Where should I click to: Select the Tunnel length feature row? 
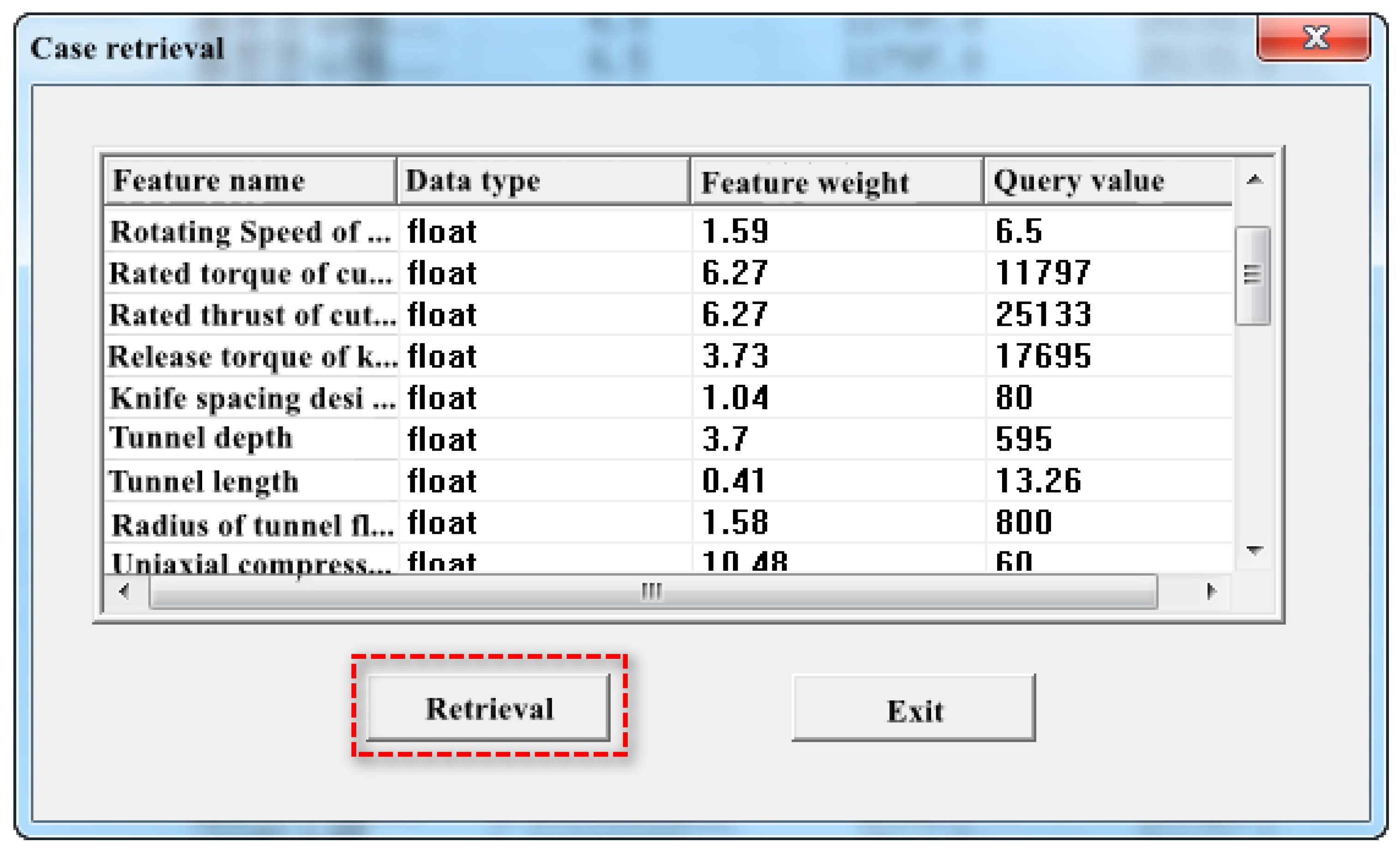coord(204,482)
